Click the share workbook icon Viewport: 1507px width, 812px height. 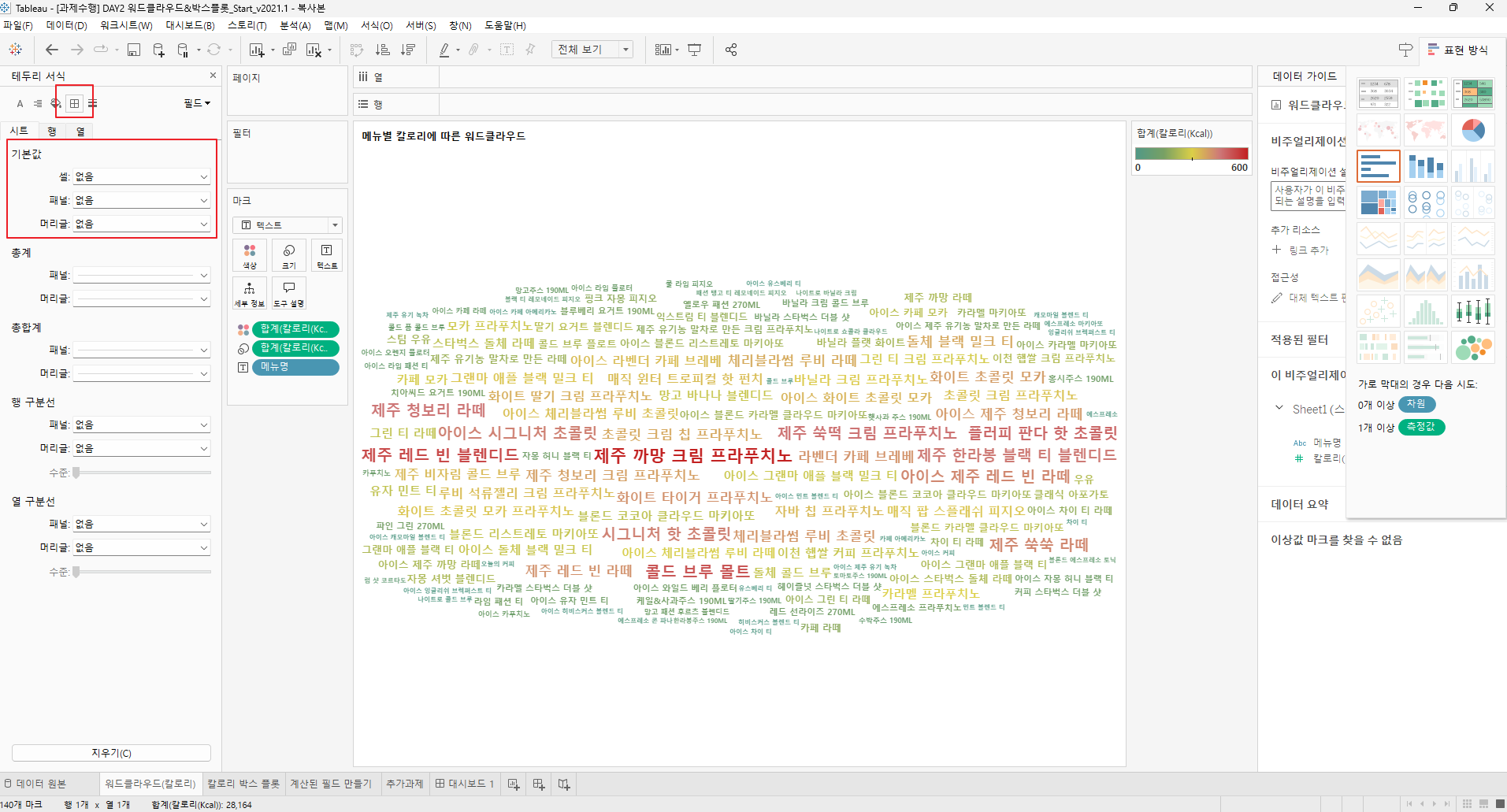coord(731,50)
